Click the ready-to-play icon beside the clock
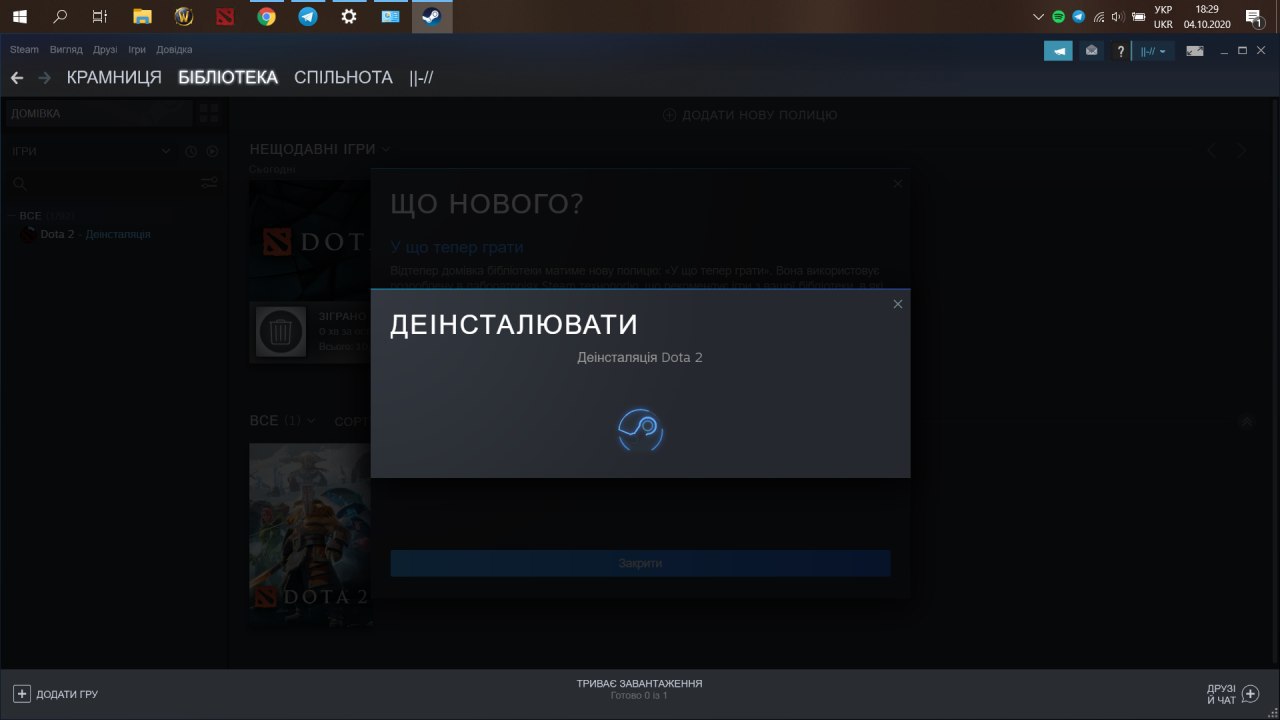 (x=212, y=151)
